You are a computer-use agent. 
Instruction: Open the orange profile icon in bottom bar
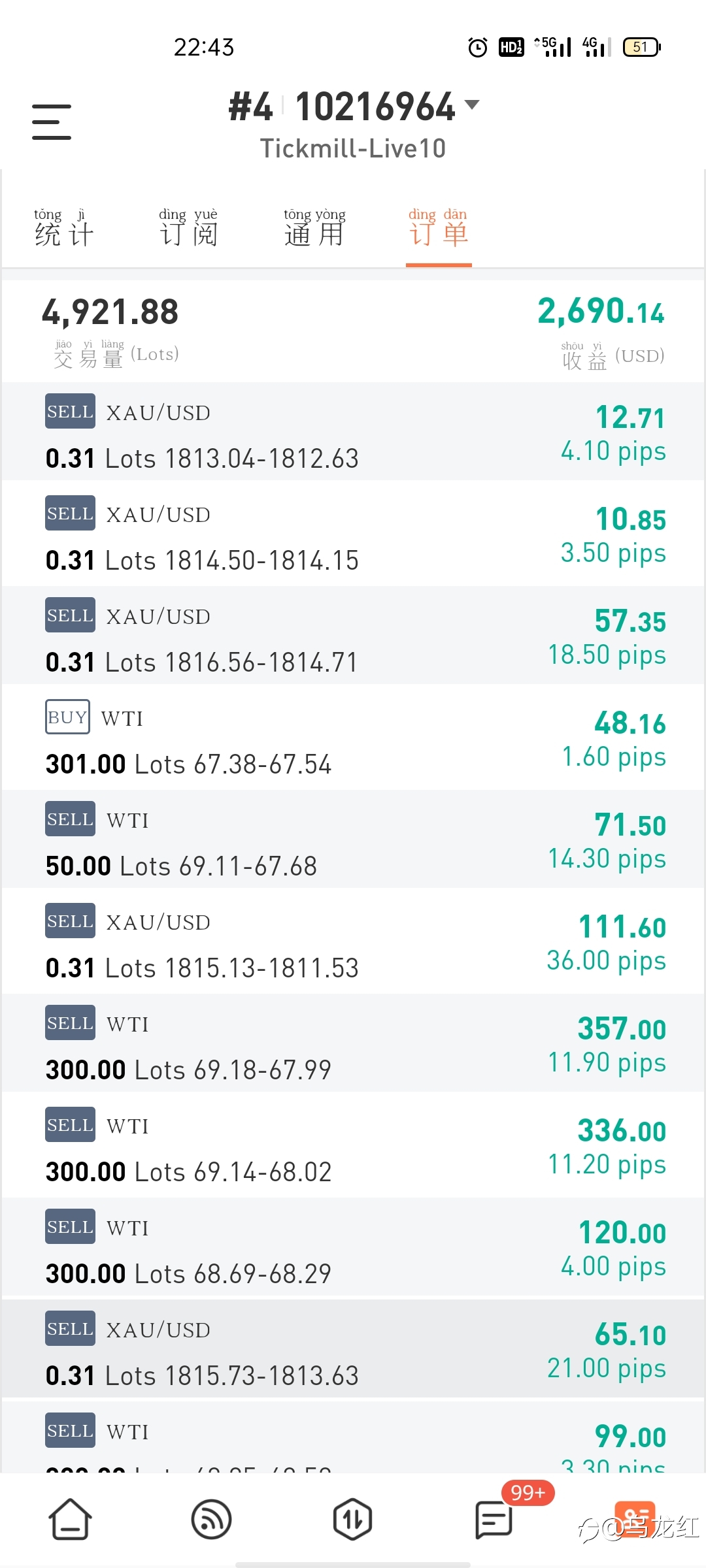[635, 1519]
